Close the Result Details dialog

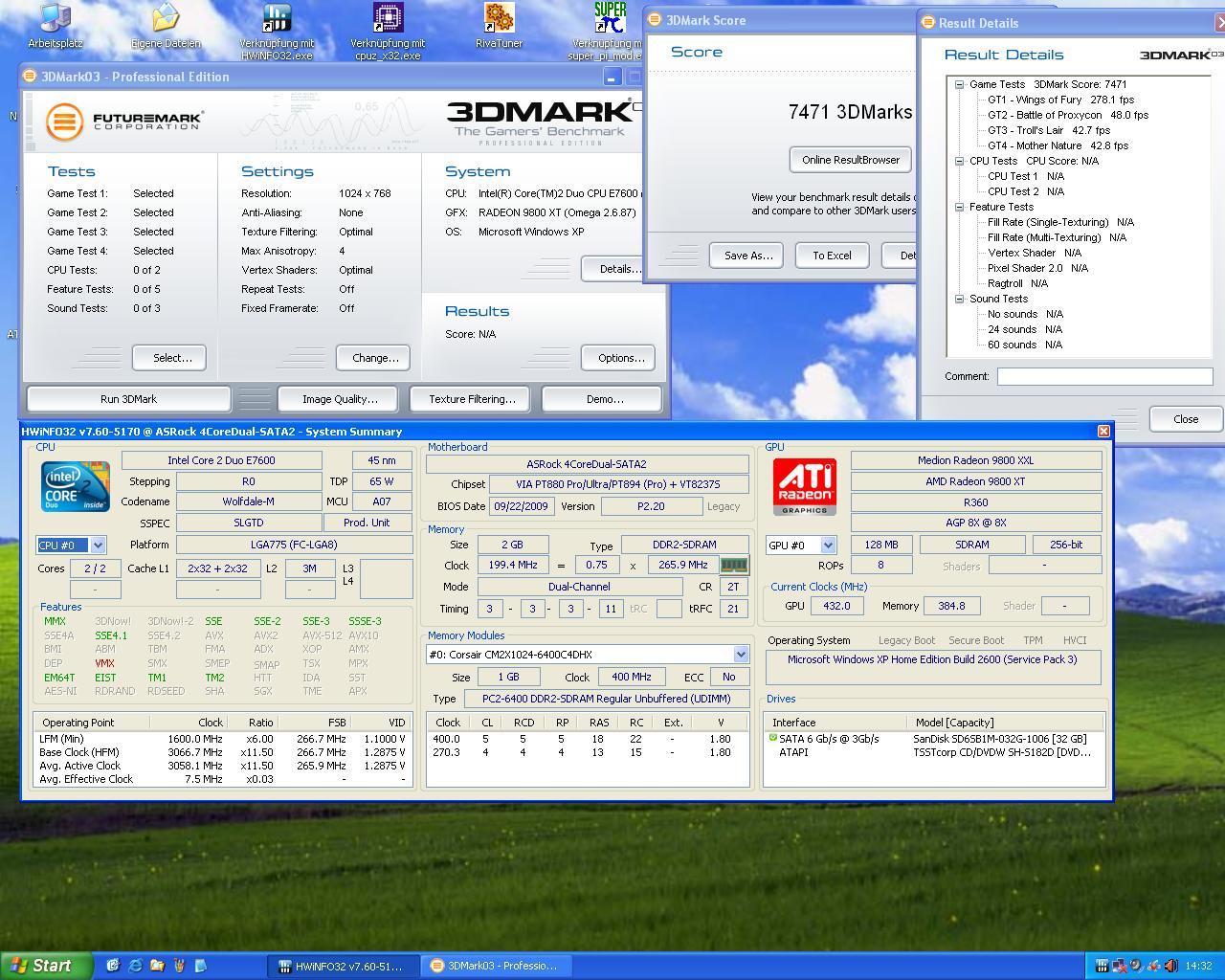[x=1186, y=419]
